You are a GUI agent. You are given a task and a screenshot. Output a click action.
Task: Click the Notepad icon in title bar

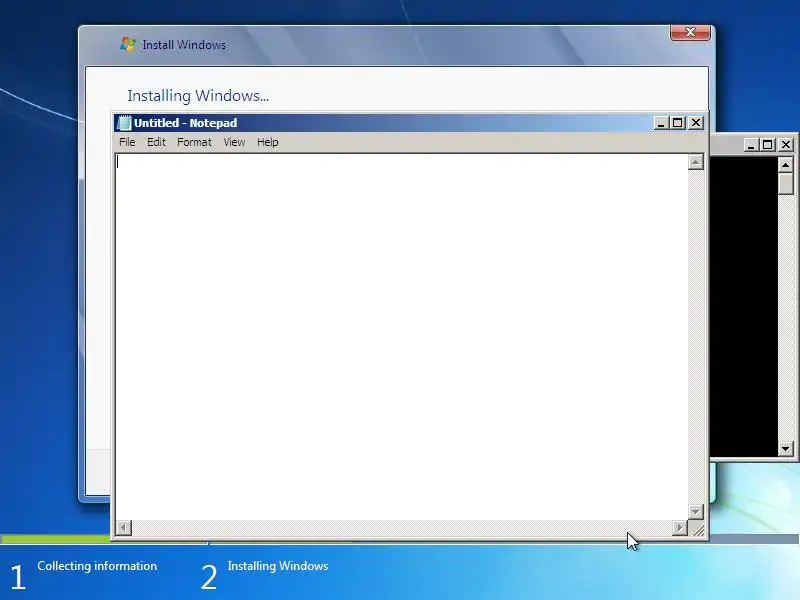(x=124, y=123)
